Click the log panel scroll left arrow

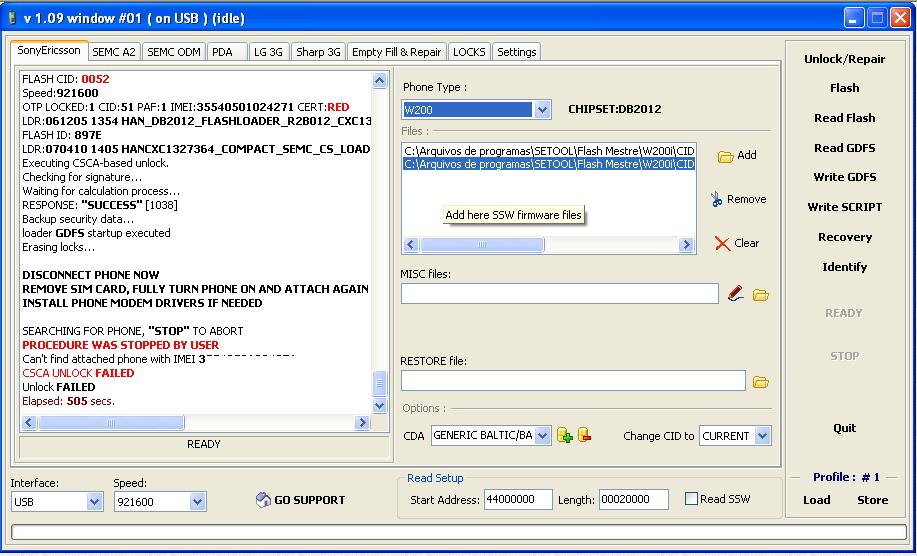[29, 423]
